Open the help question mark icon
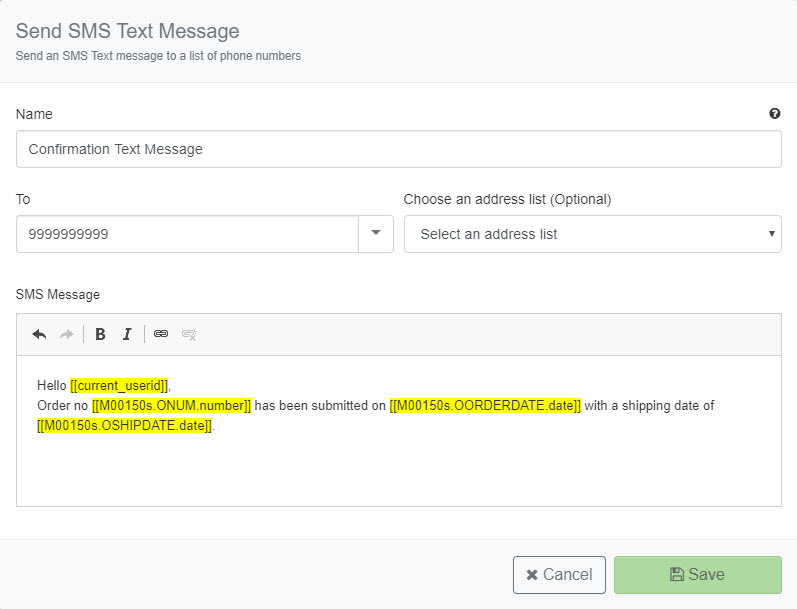Image resolution: width=797 pixels, height=609 pixels. [775, 113]
